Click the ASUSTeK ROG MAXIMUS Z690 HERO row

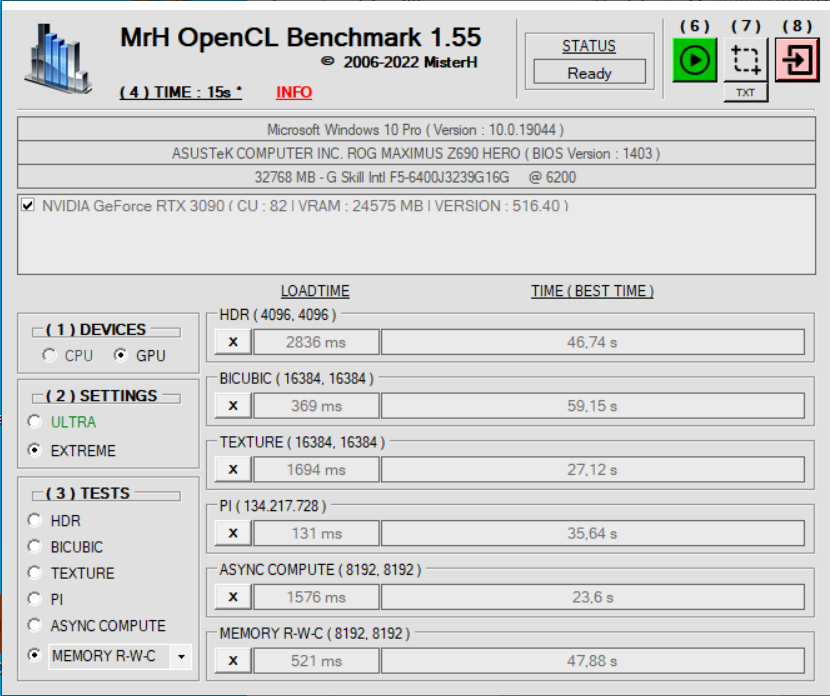pyautogui.click(x=416, y=153)
